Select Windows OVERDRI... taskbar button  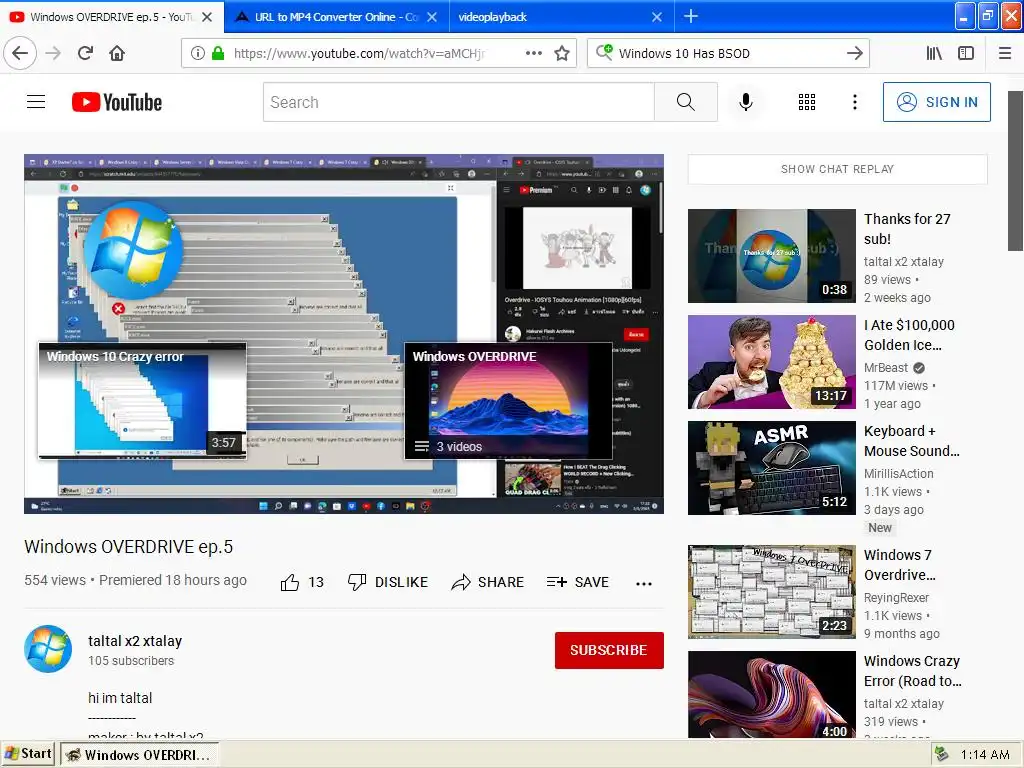coord(139,754)
